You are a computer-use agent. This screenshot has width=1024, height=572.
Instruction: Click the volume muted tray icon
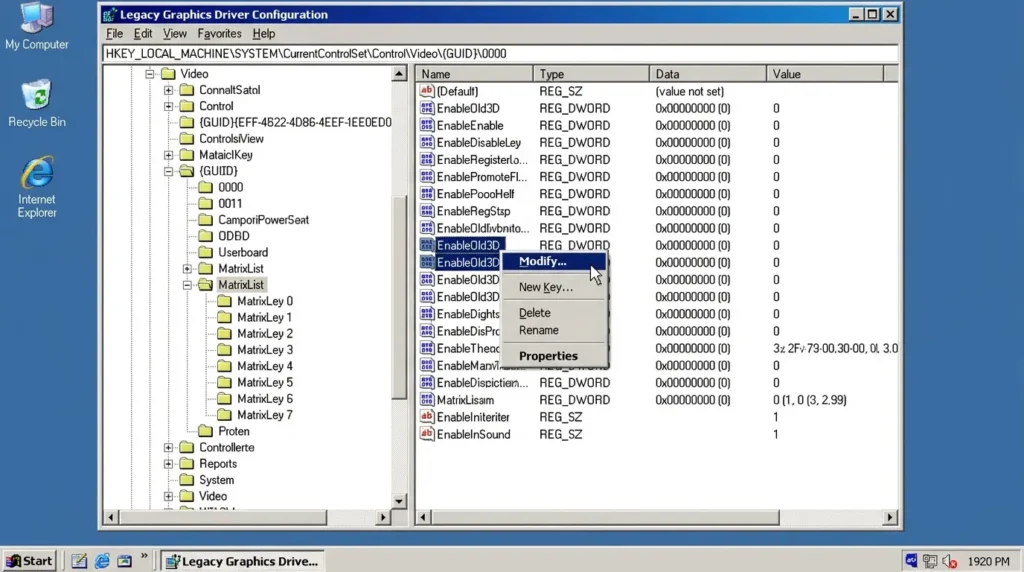tap(950, 561)
